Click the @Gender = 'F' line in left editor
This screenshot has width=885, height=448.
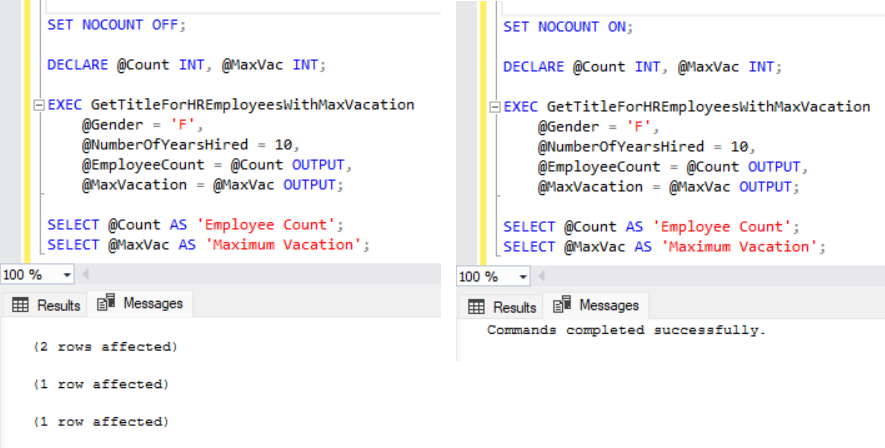click(141, 124)
